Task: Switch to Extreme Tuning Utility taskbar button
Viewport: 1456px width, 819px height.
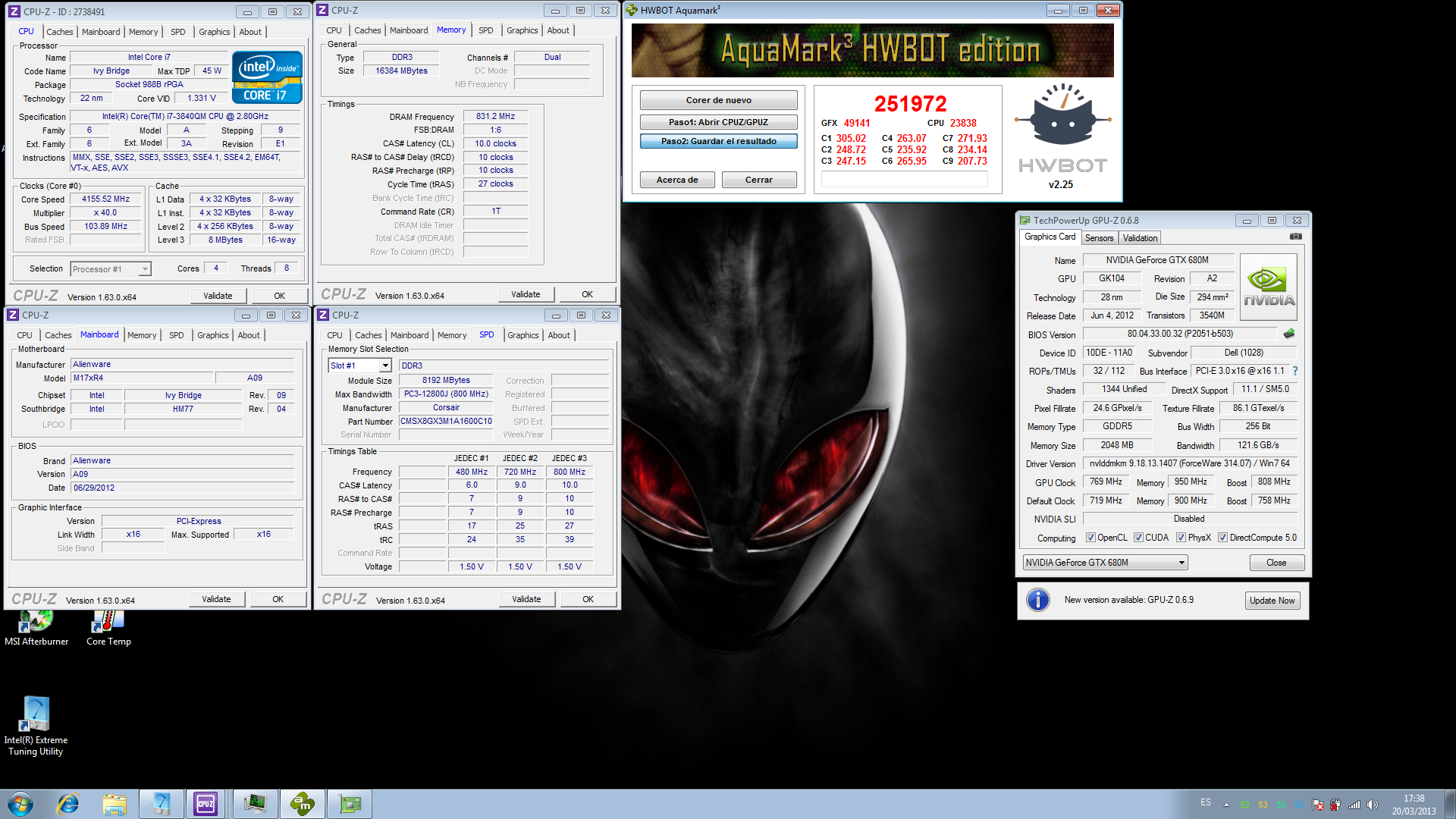Action: pos(162,804)
